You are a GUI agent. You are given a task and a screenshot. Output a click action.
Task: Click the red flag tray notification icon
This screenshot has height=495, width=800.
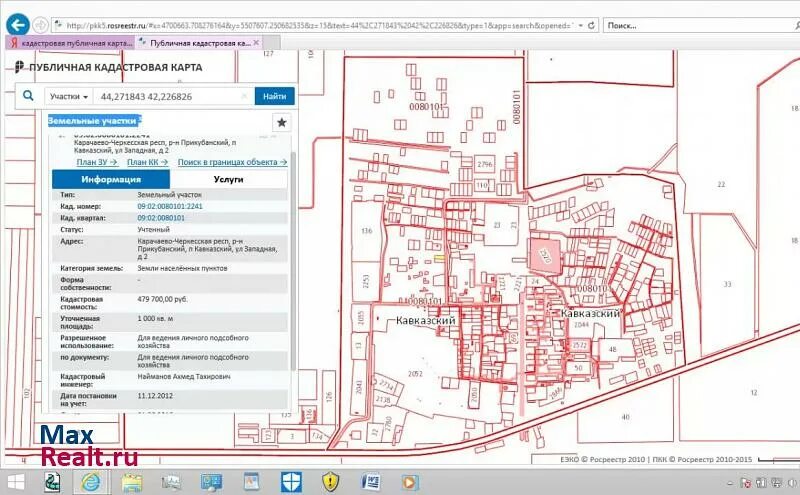pos(745,483)
